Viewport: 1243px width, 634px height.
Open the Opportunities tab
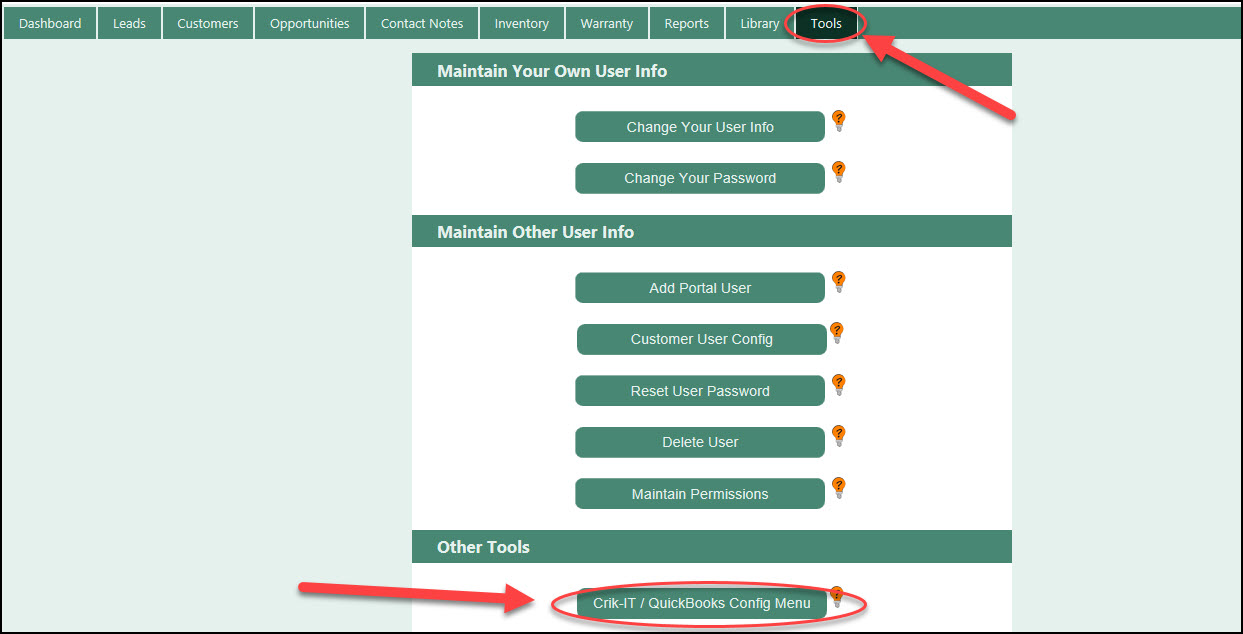[310, 23]
